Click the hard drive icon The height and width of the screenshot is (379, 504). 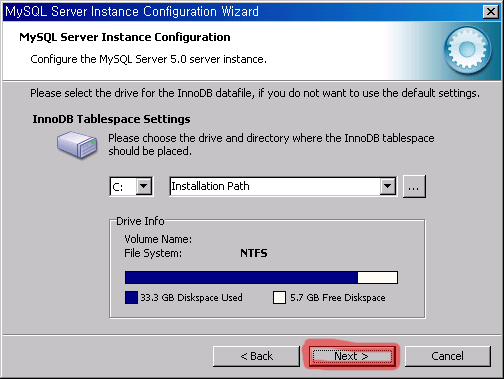(77, 145)
